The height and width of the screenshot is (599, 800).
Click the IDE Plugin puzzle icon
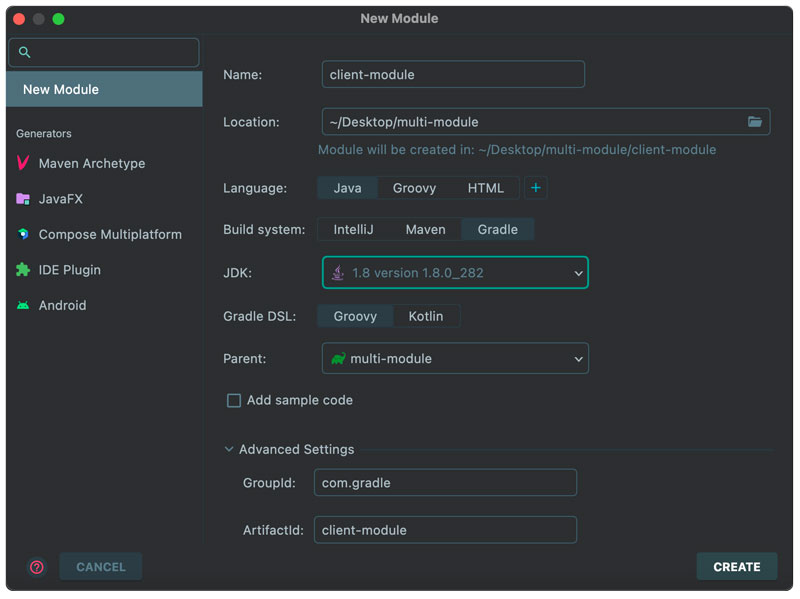23,269
